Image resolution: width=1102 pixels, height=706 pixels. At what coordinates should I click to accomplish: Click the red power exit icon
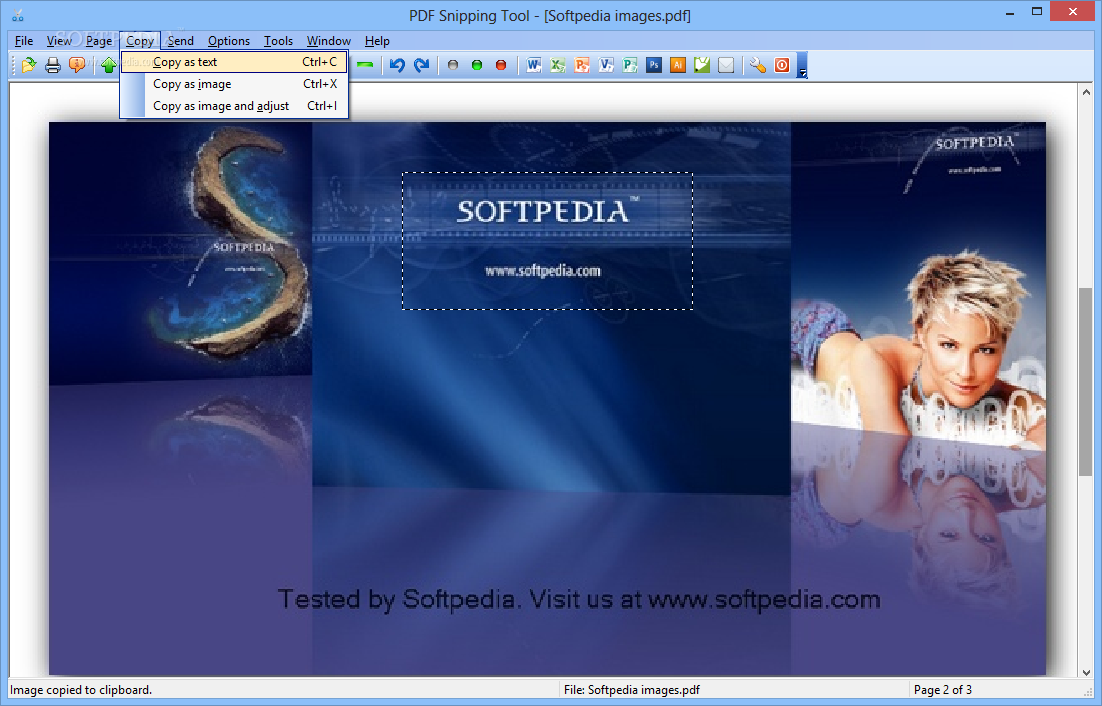[x=782, y=65]
